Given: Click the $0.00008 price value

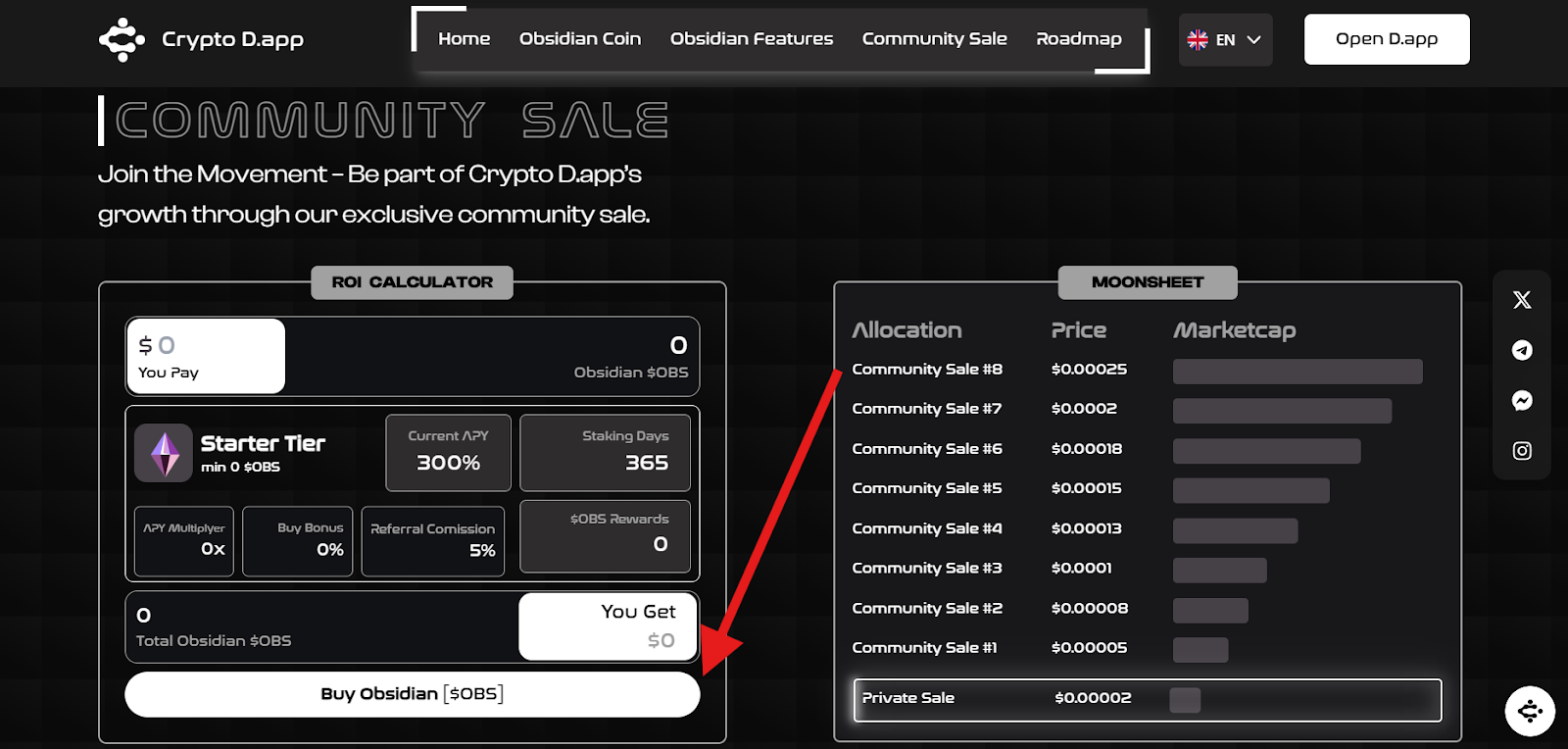Looking at the screenshot, I should pos(1090,608).
